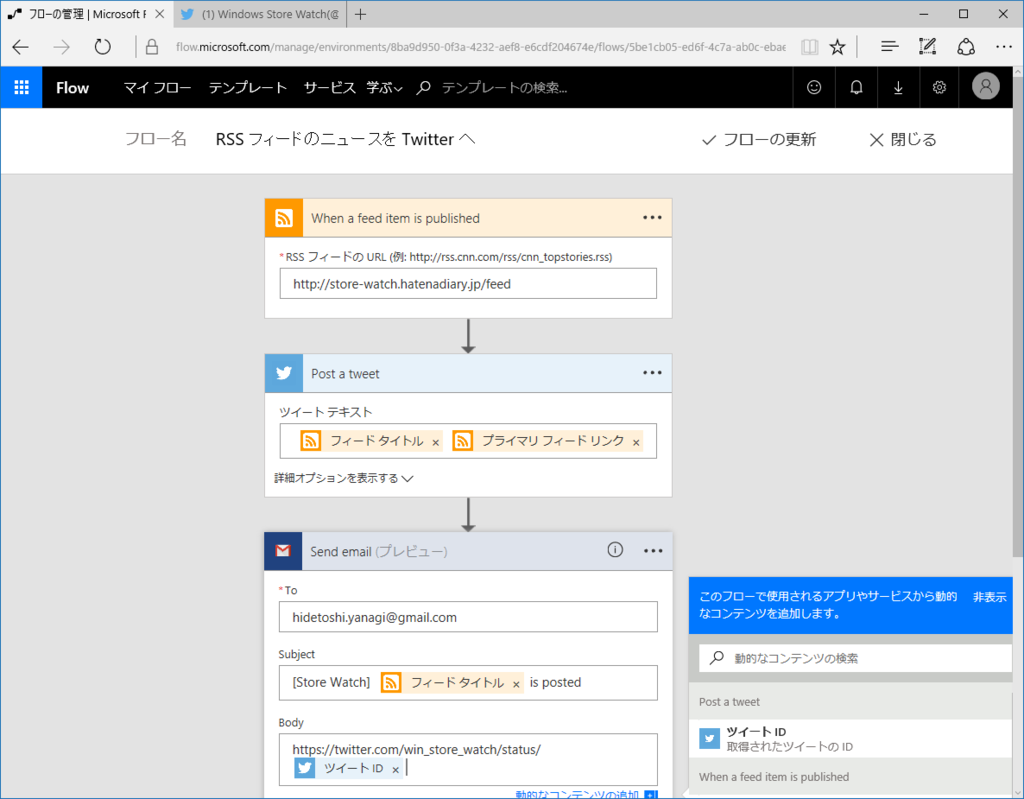Image resolution: width=1024 pixels, height=799 pixels.
Task: Expand the 学ぶ dropdown menu
Action: tap(385, 88)
